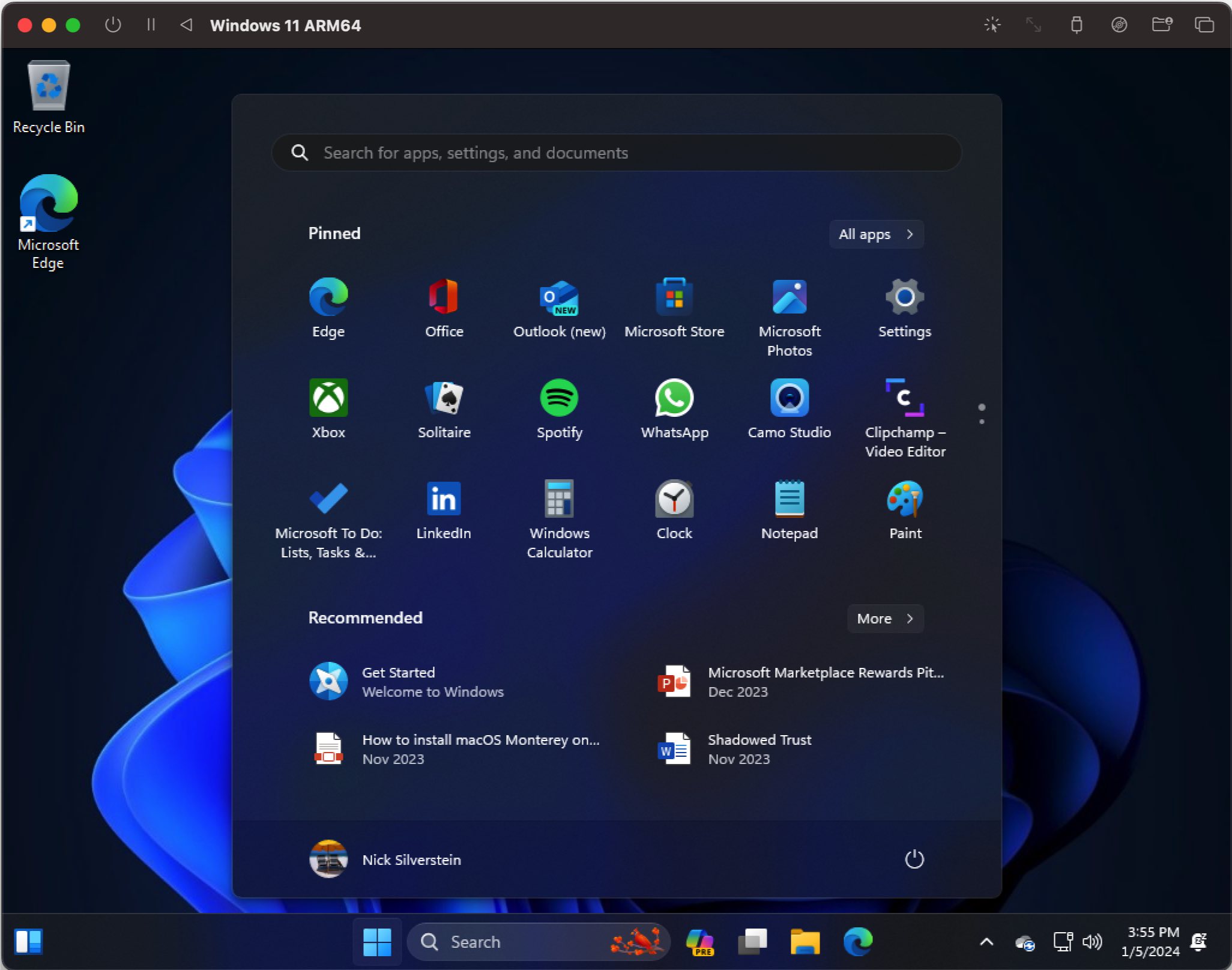Open Settings from the Start menu
The width and height of the screenshot is (1232, 970).
[x=905, y=309]
